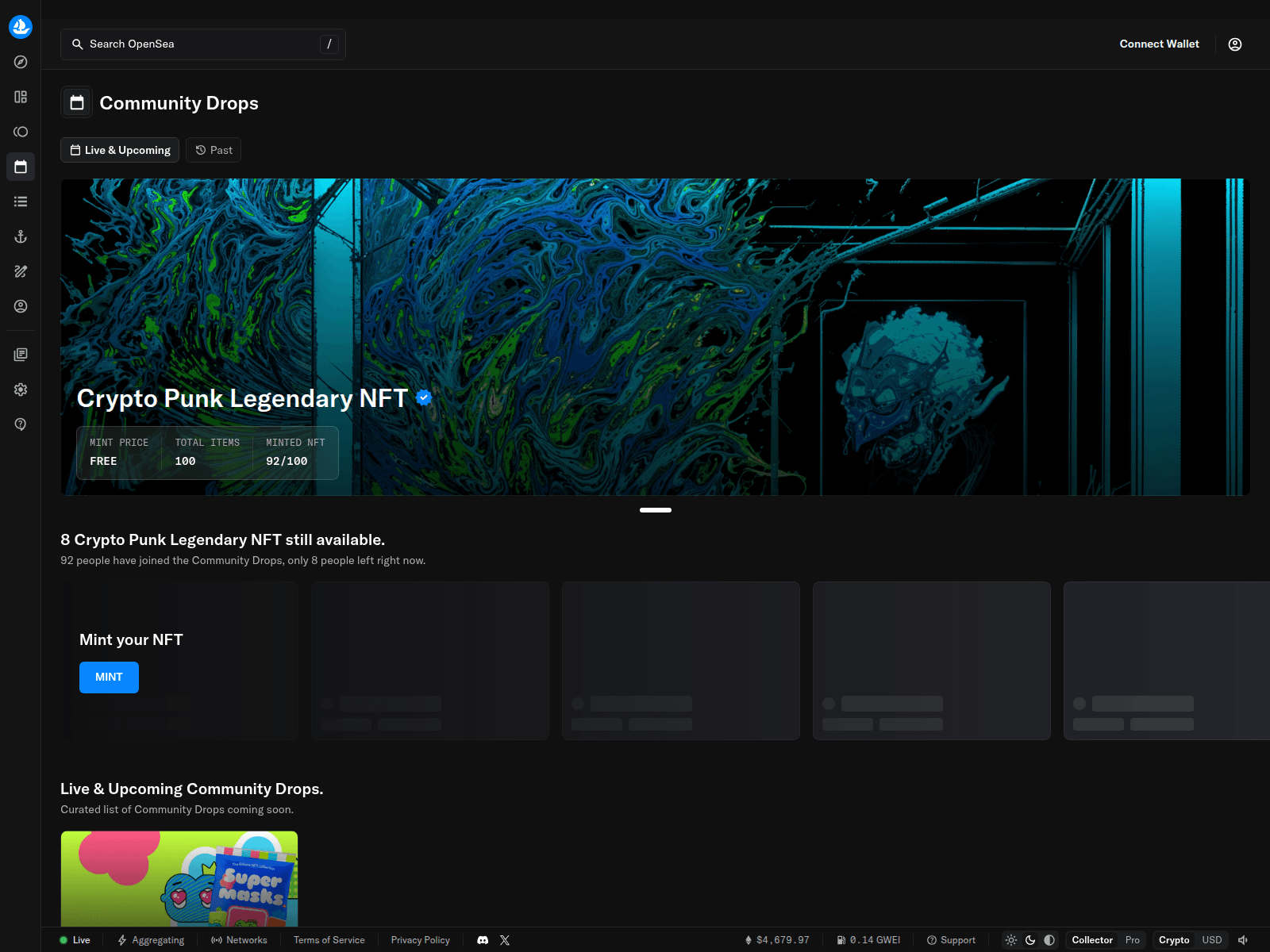Click the slash shortcut key in search
The image size is (1270, 952).
(329, 44)
